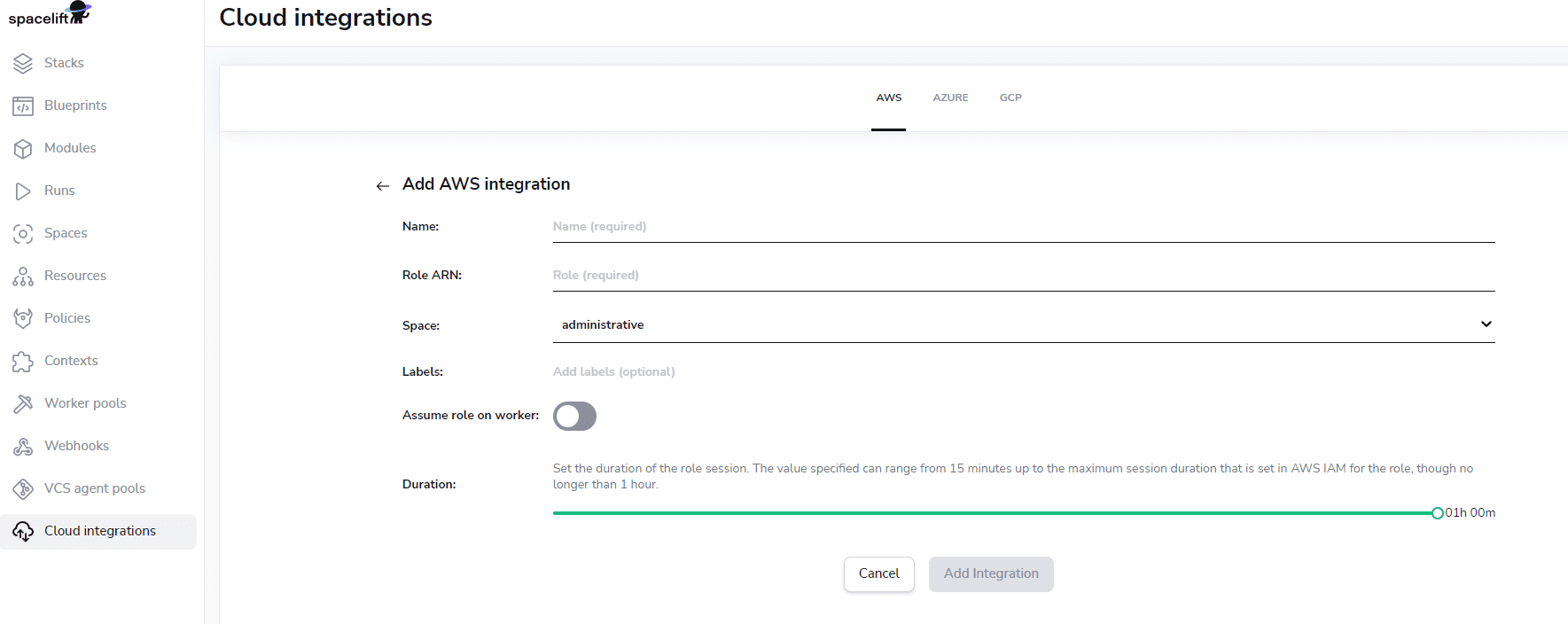Click the Cancel button

click(879, 574)
